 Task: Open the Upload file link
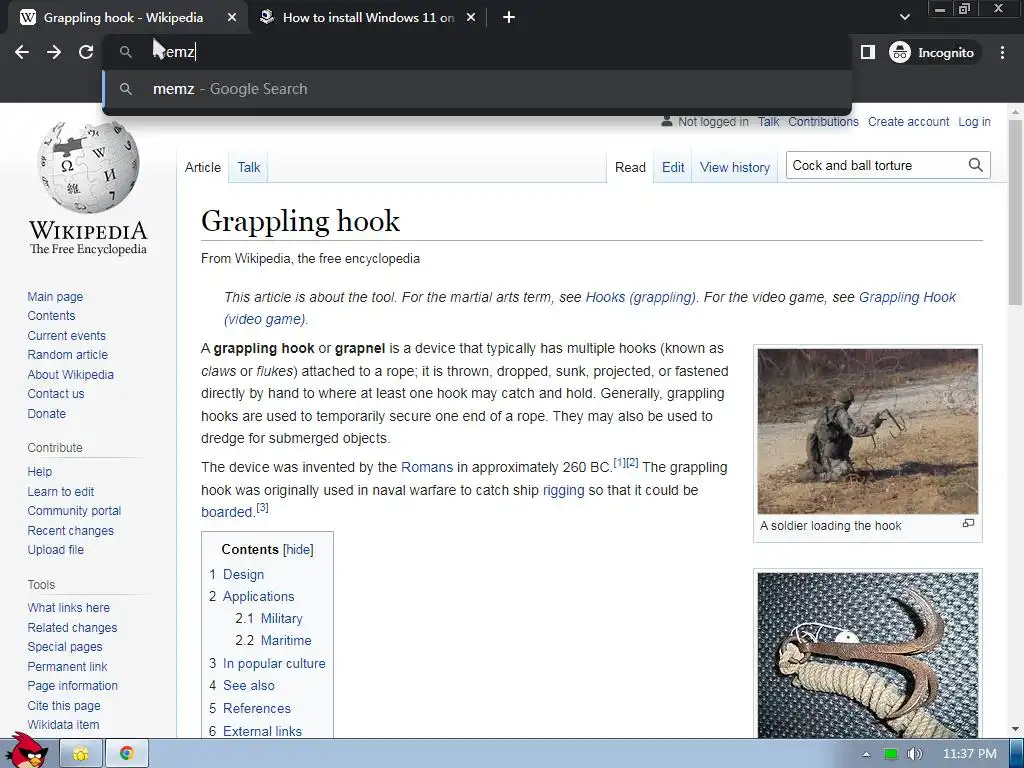[56, 550]
